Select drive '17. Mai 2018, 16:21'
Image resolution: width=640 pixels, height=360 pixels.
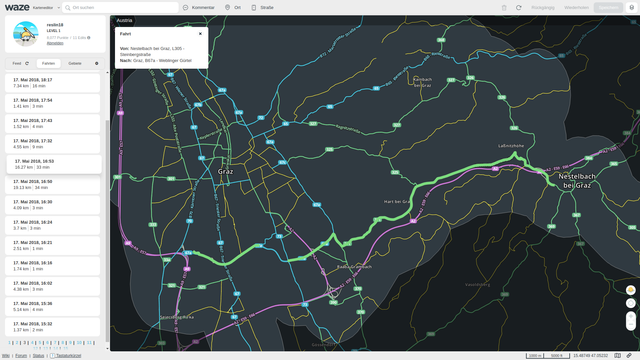click(x=53, y=245)
